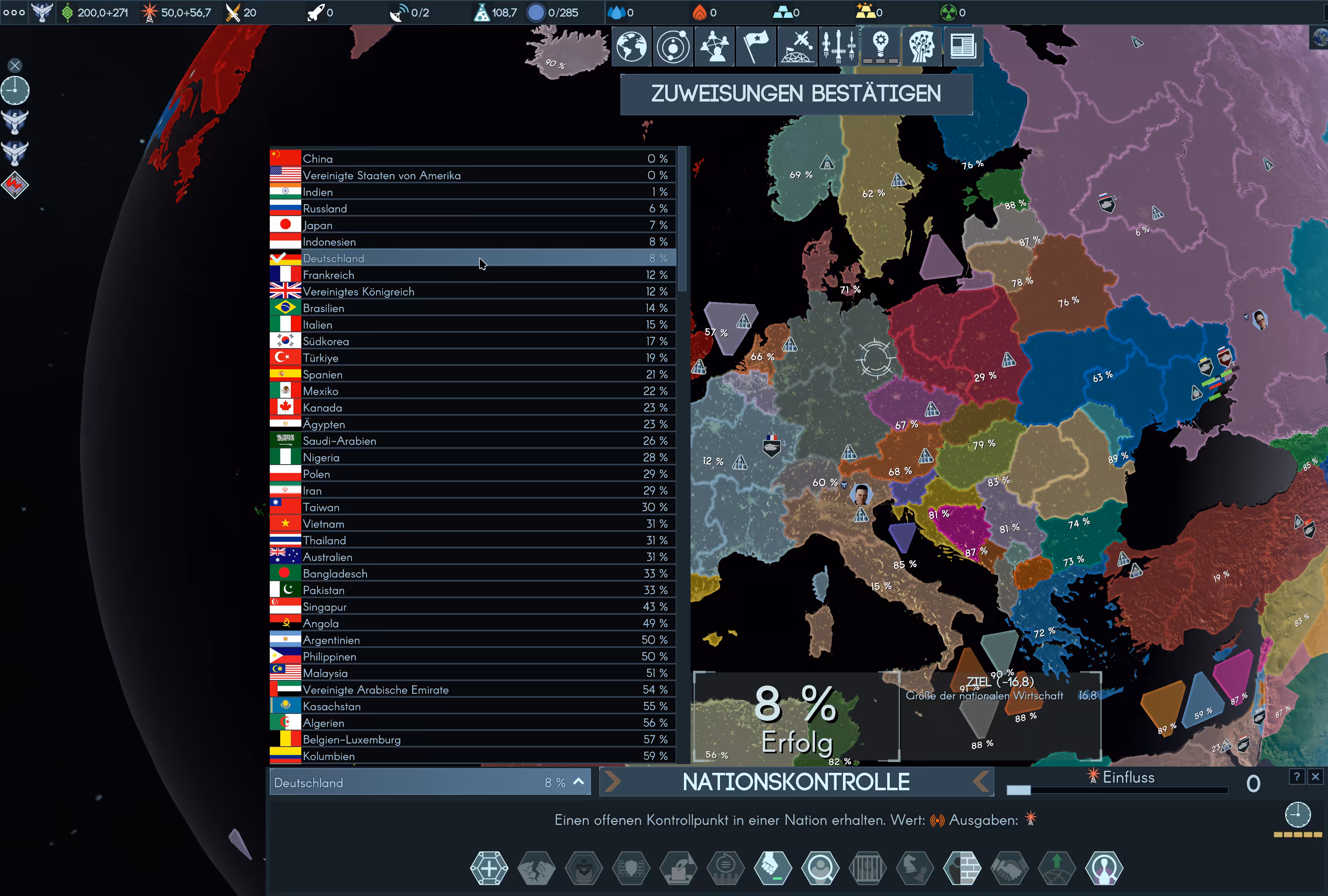Collapse the Deutschland target dropdown

coord(578,782)
